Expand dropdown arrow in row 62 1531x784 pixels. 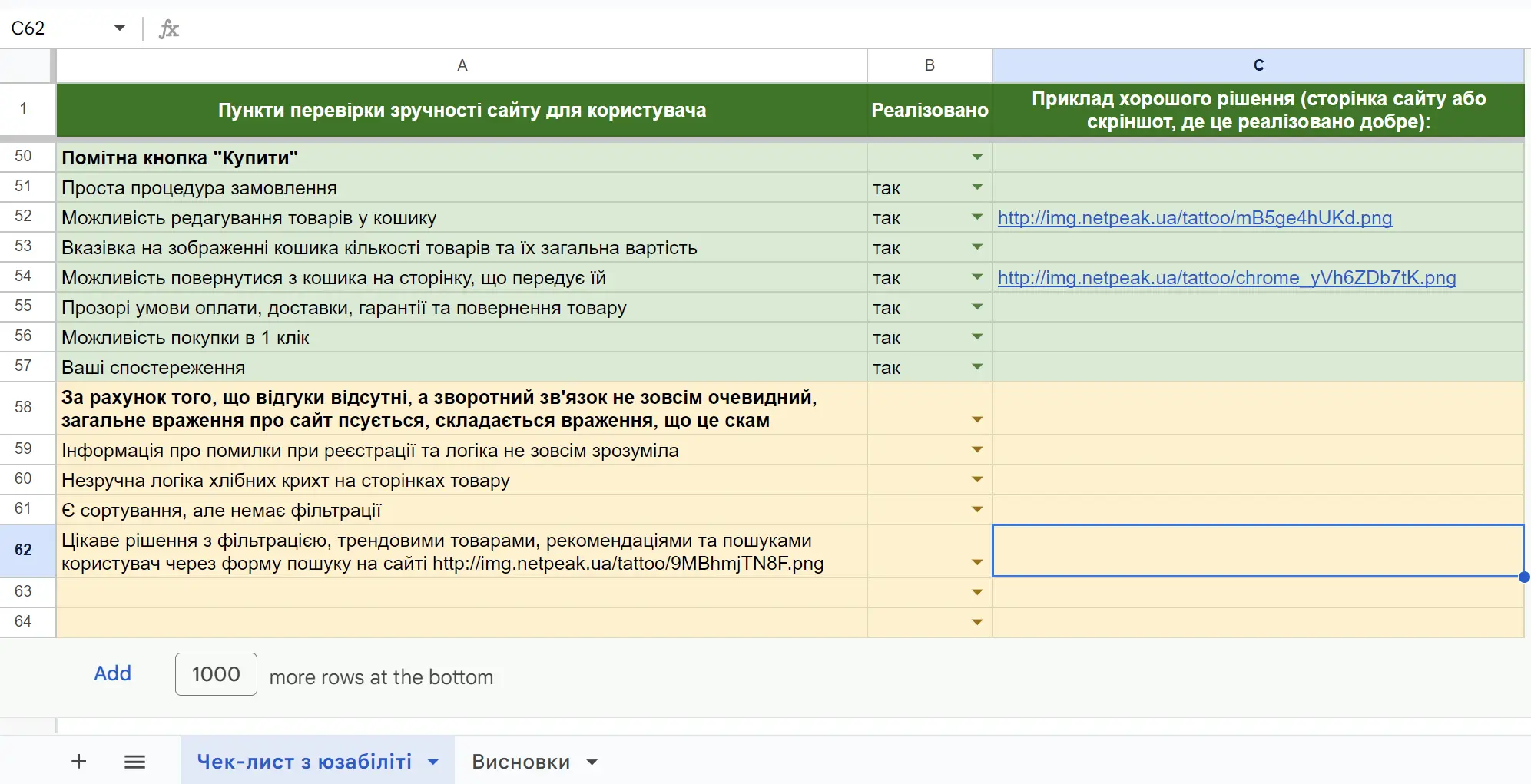click(976, 562)
